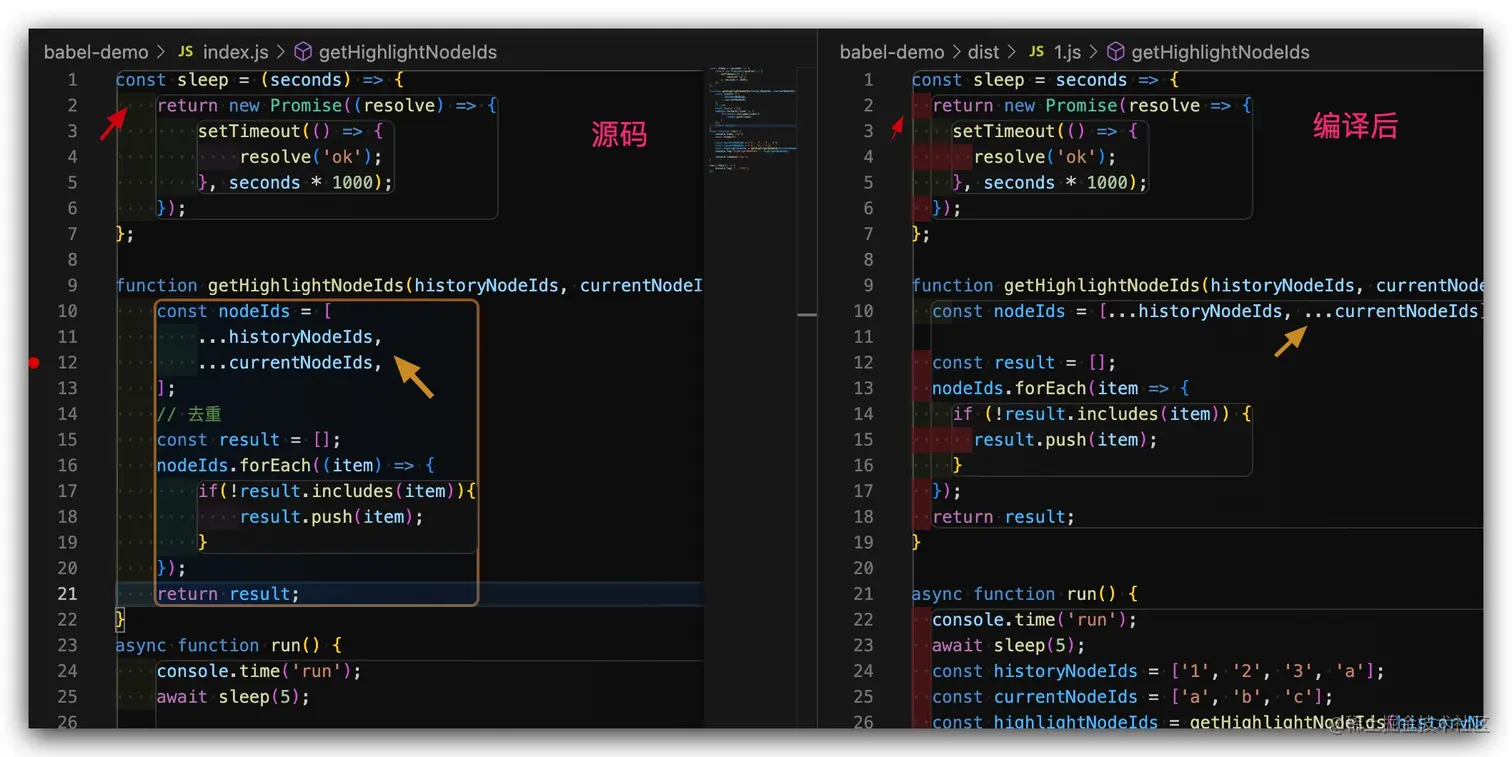Place cursor on the return result line 21

pos(229,593)
